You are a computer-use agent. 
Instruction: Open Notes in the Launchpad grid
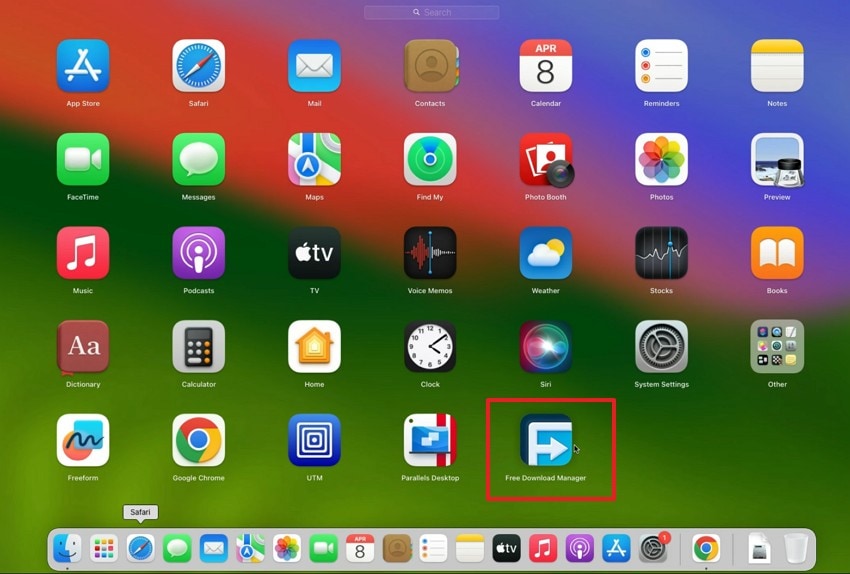tap(777, 66)
